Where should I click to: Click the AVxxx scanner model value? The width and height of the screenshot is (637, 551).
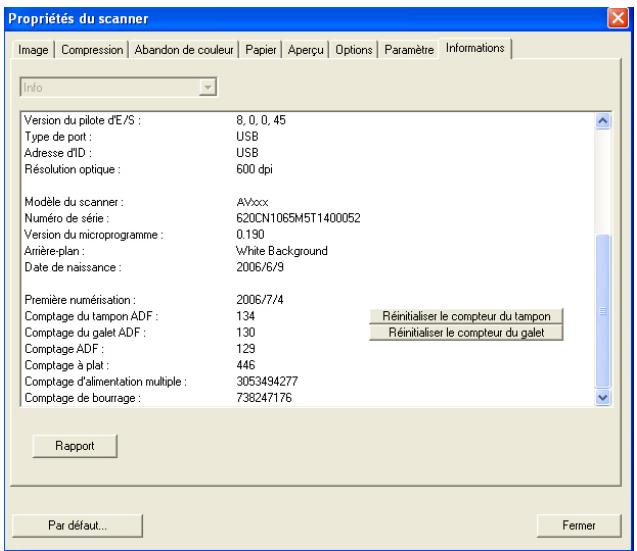(252, 202)
